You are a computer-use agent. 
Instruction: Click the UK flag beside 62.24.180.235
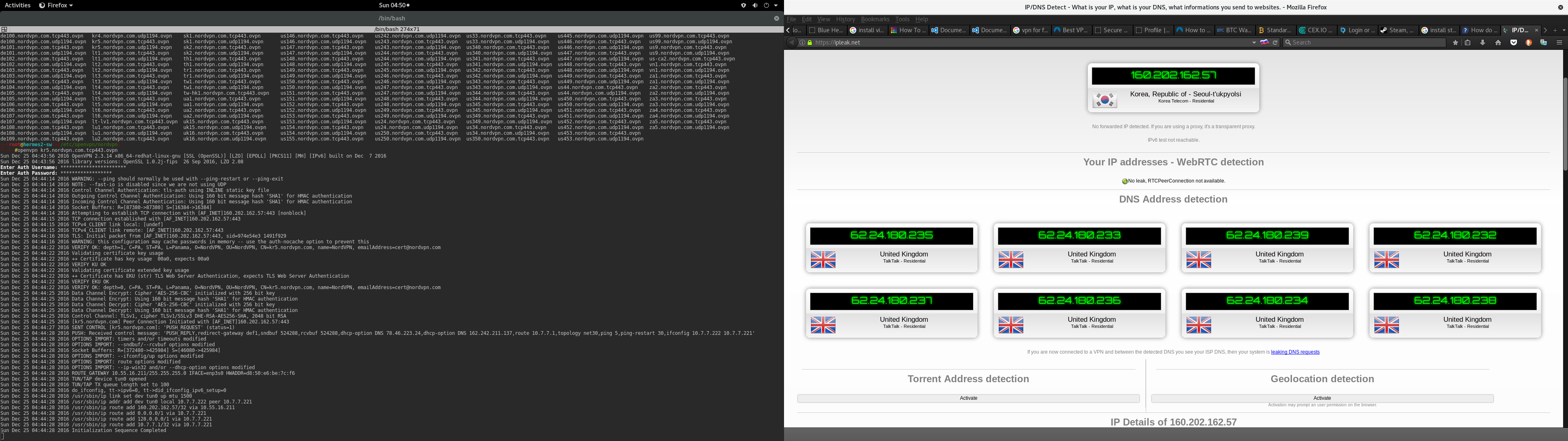click(823, 259)
